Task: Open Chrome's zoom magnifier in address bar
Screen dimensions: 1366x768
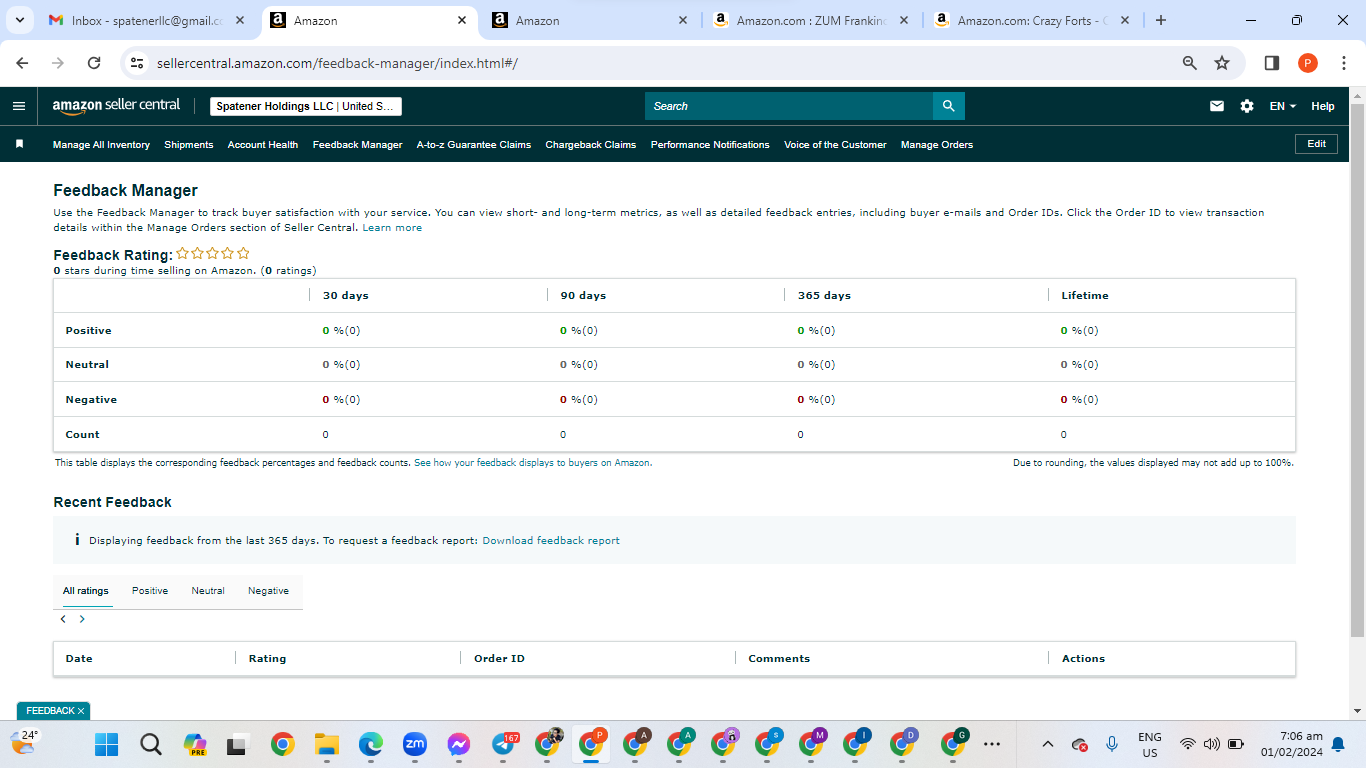Action: [1190, 63]
